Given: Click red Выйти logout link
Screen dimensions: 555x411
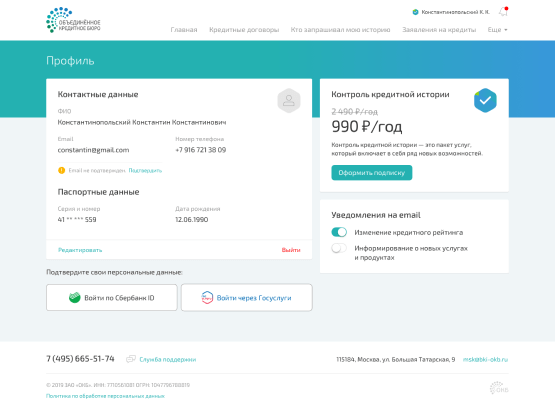Looking at the screenshot, I should tap(291, 250).
